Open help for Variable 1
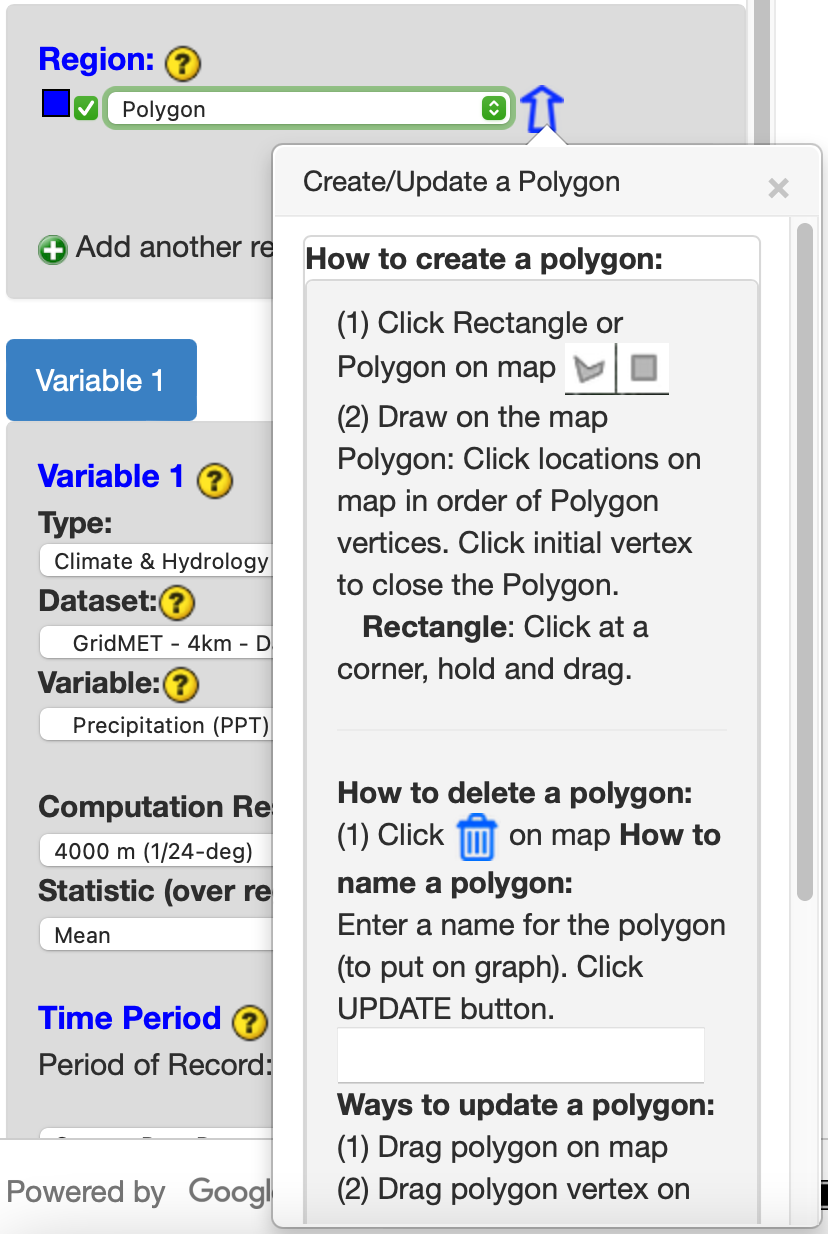This screenshot has height=1234, width=828. click(x=215, y=480)
